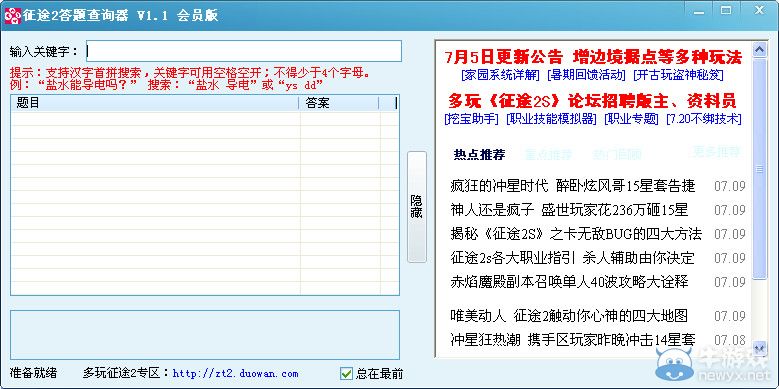Image resolution: width=779 pixels, height=389 pixels.
Task: Open the 家园系统详解 link
Action: 500,76
